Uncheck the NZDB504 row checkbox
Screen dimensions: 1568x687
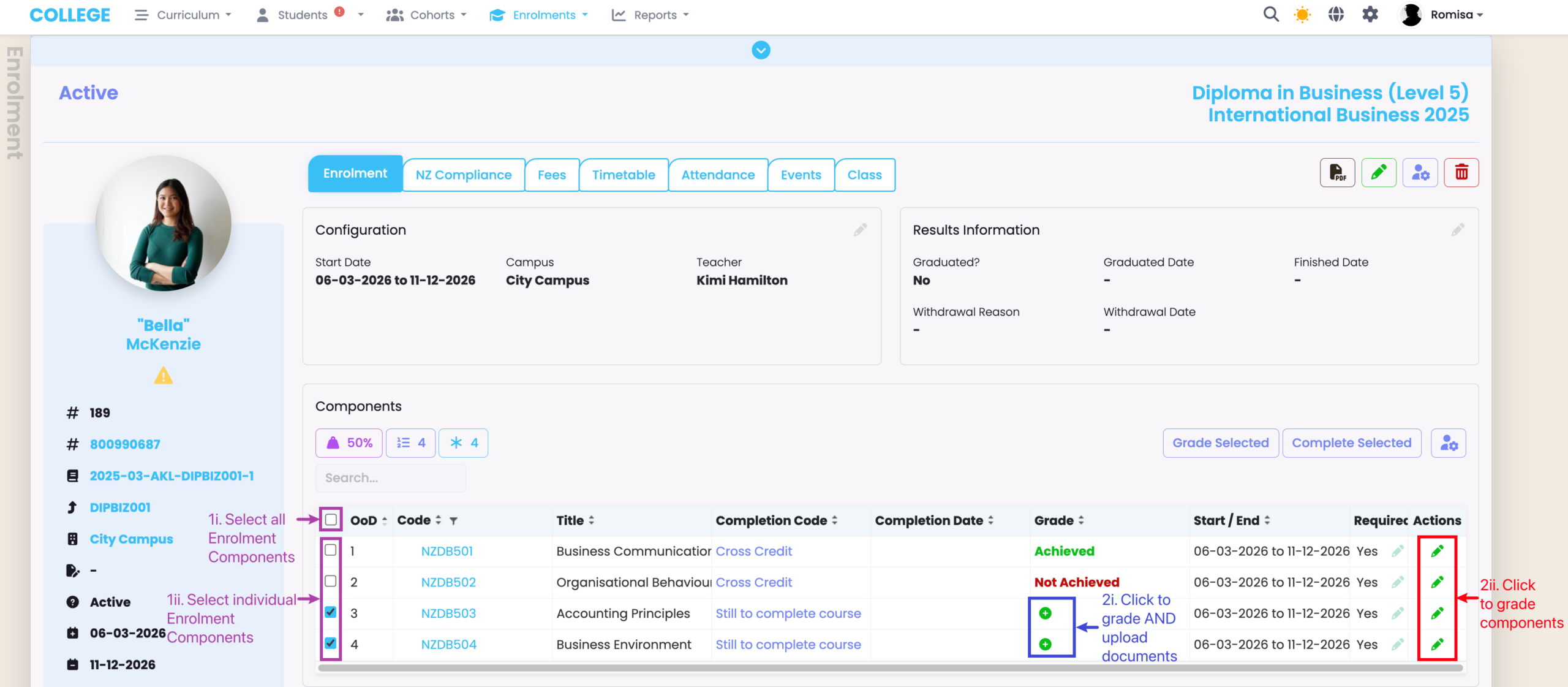(331, 643)
